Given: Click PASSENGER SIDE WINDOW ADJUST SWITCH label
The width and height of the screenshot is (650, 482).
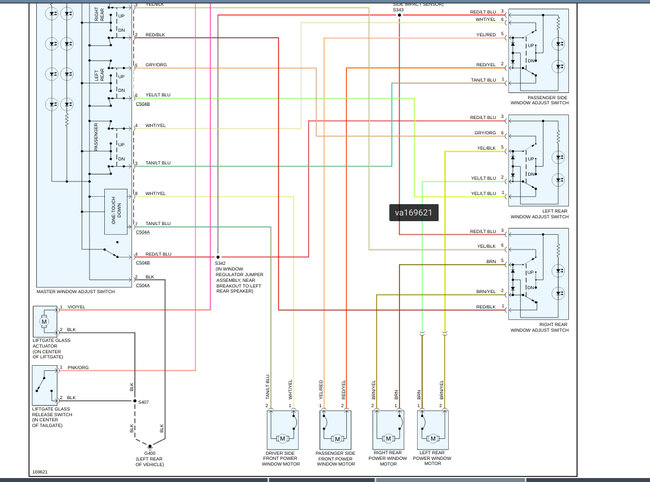Looking at the screenshot, I should (x=540, y=100).
